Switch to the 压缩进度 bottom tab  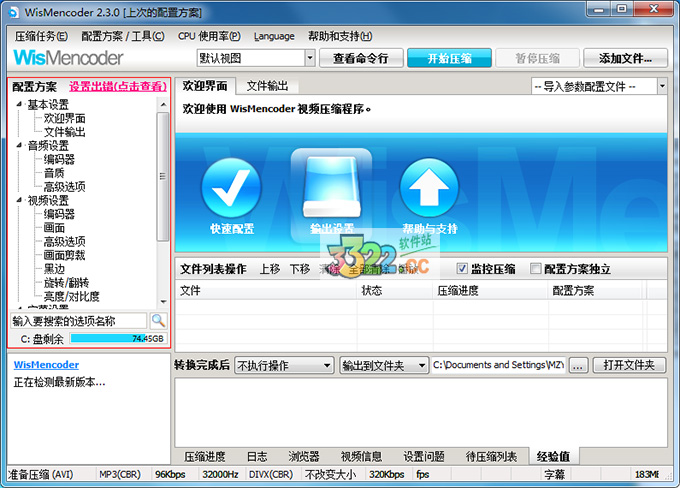pyautogui.click(x=205, y=456)
